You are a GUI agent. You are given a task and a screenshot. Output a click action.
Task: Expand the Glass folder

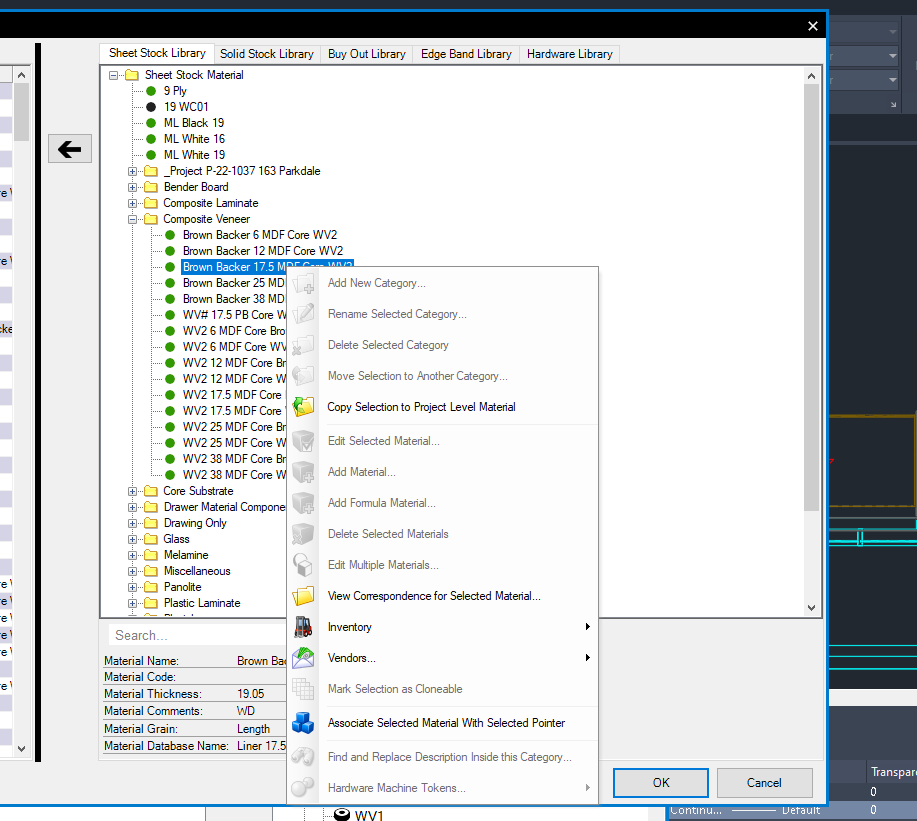tap(132, 539)
